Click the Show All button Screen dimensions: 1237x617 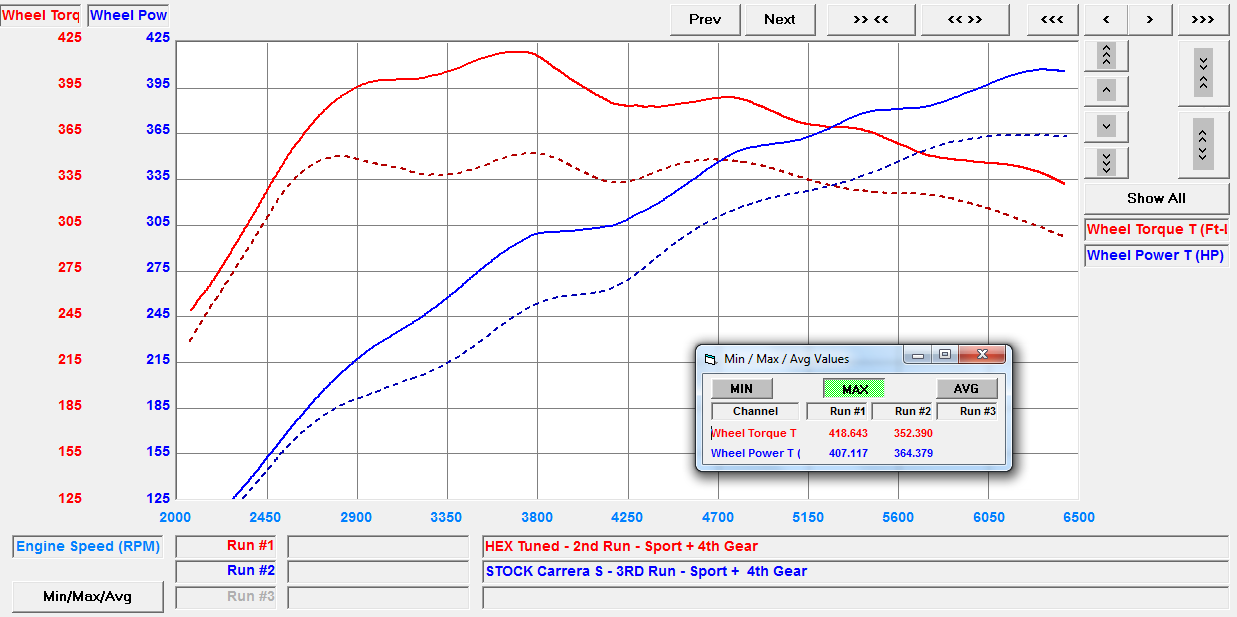(x=1156, y=198)
